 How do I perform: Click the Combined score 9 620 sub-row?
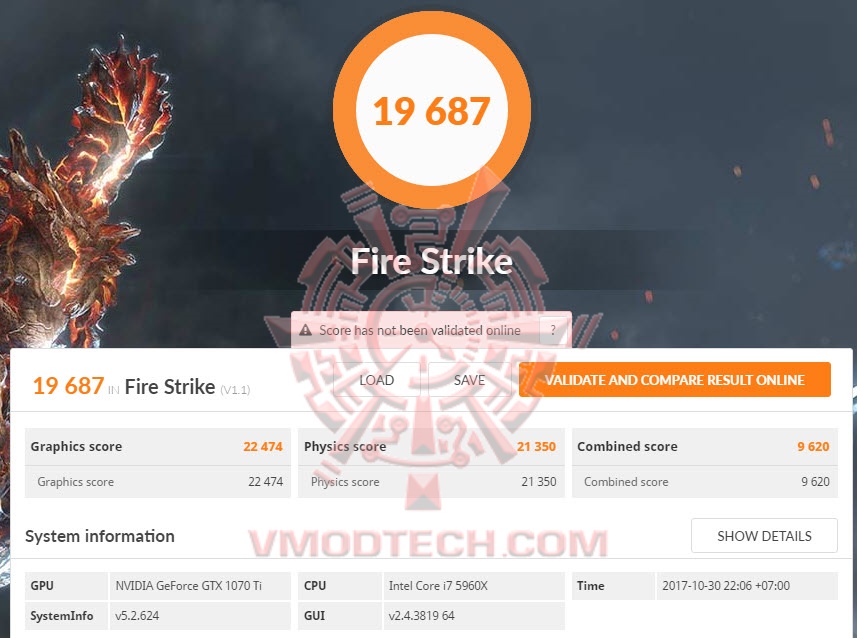(x=705, y=482)
